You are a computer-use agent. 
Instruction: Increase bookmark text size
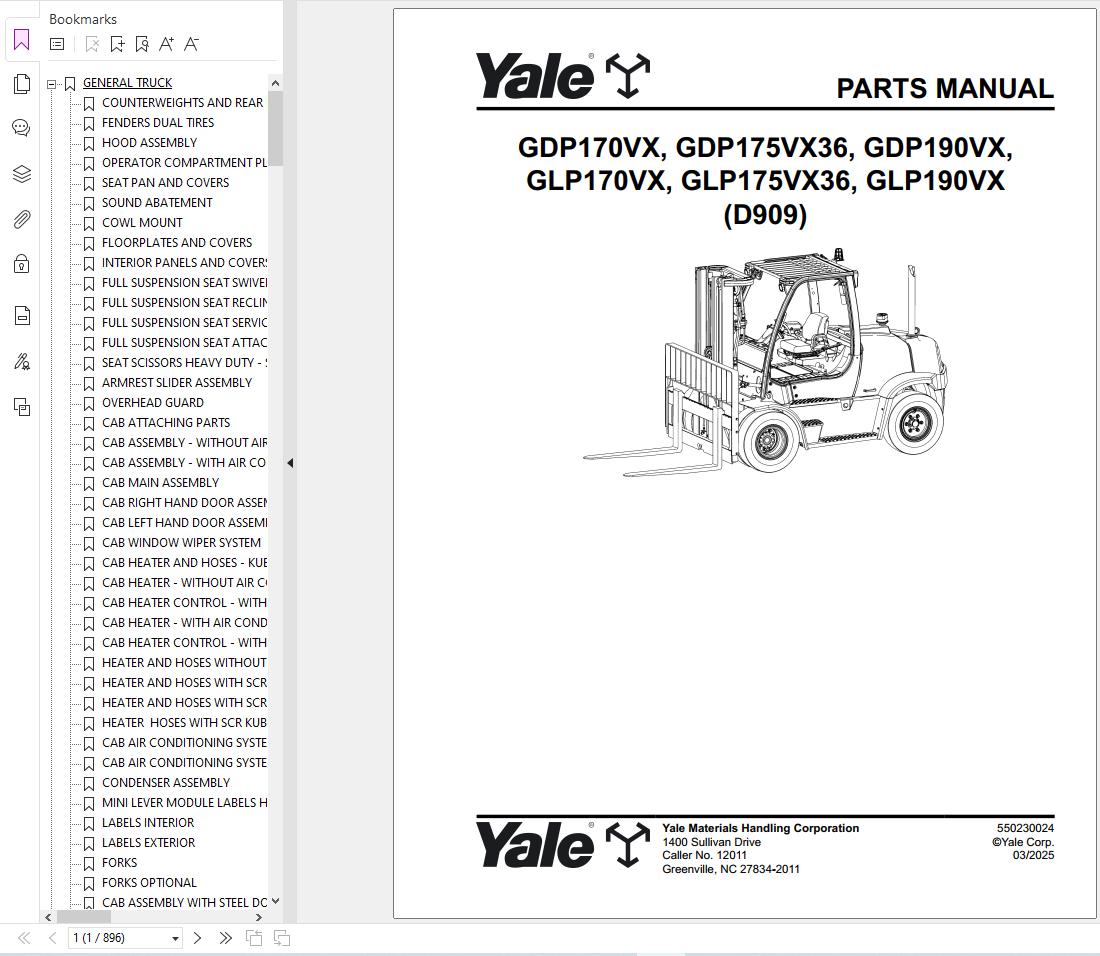[x=166, y=44]
